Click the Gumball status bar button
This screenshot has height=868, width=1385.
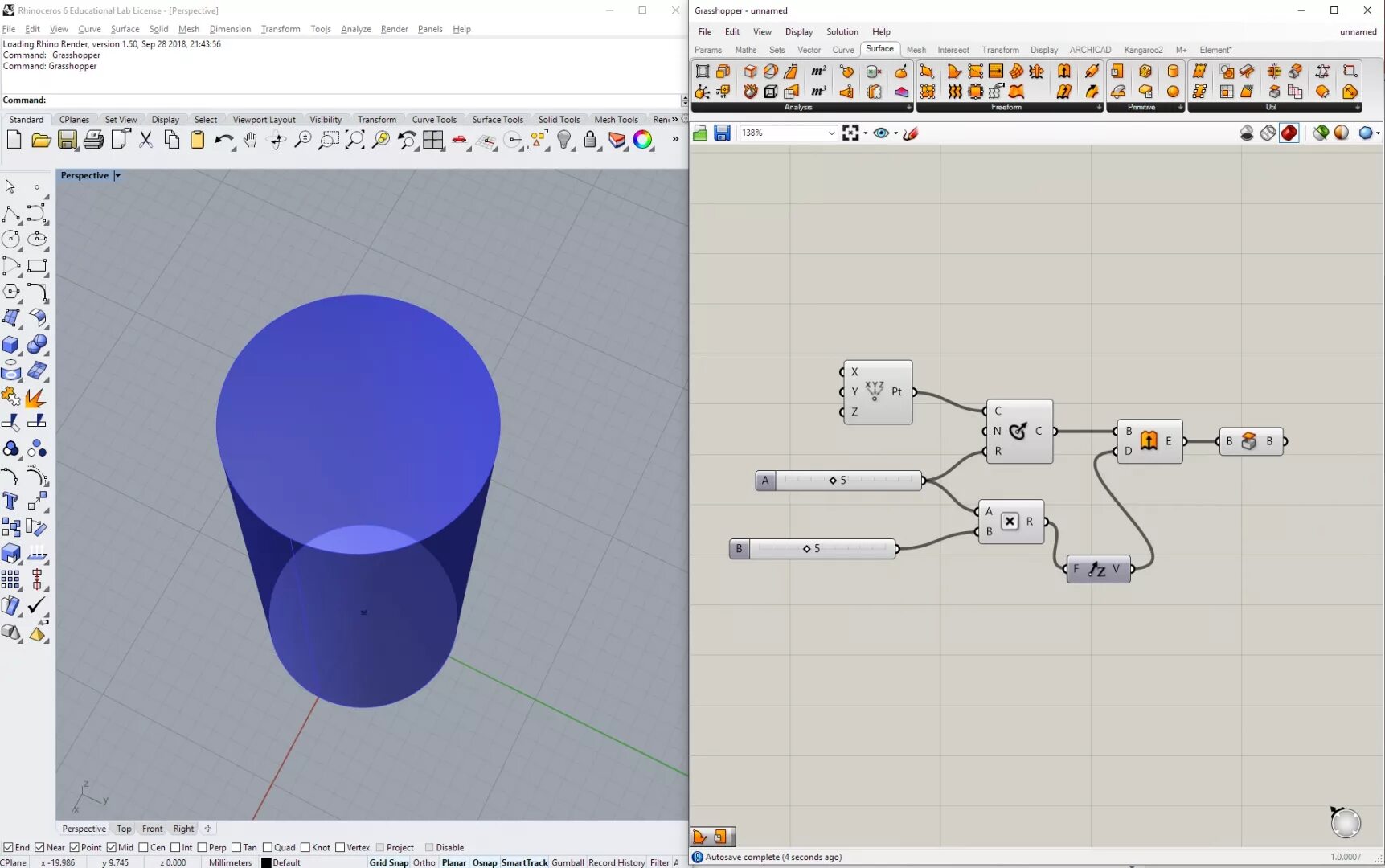coord(568,862)
